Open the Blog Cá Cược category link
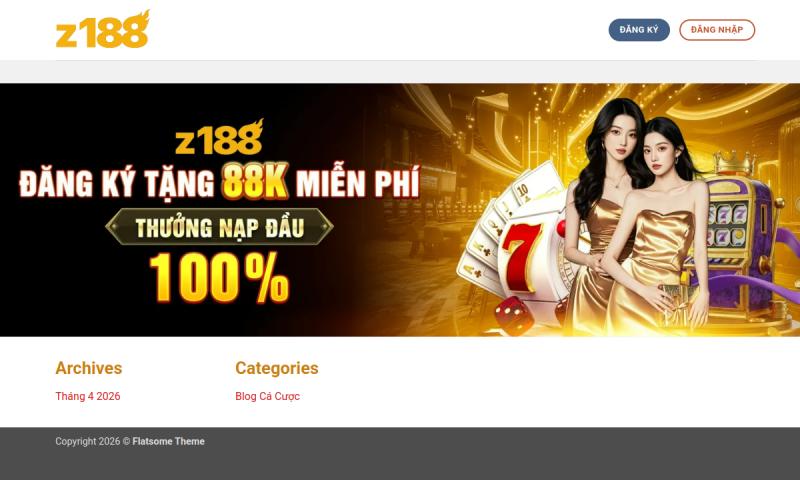The image size is (800, 480). (267, 396)
